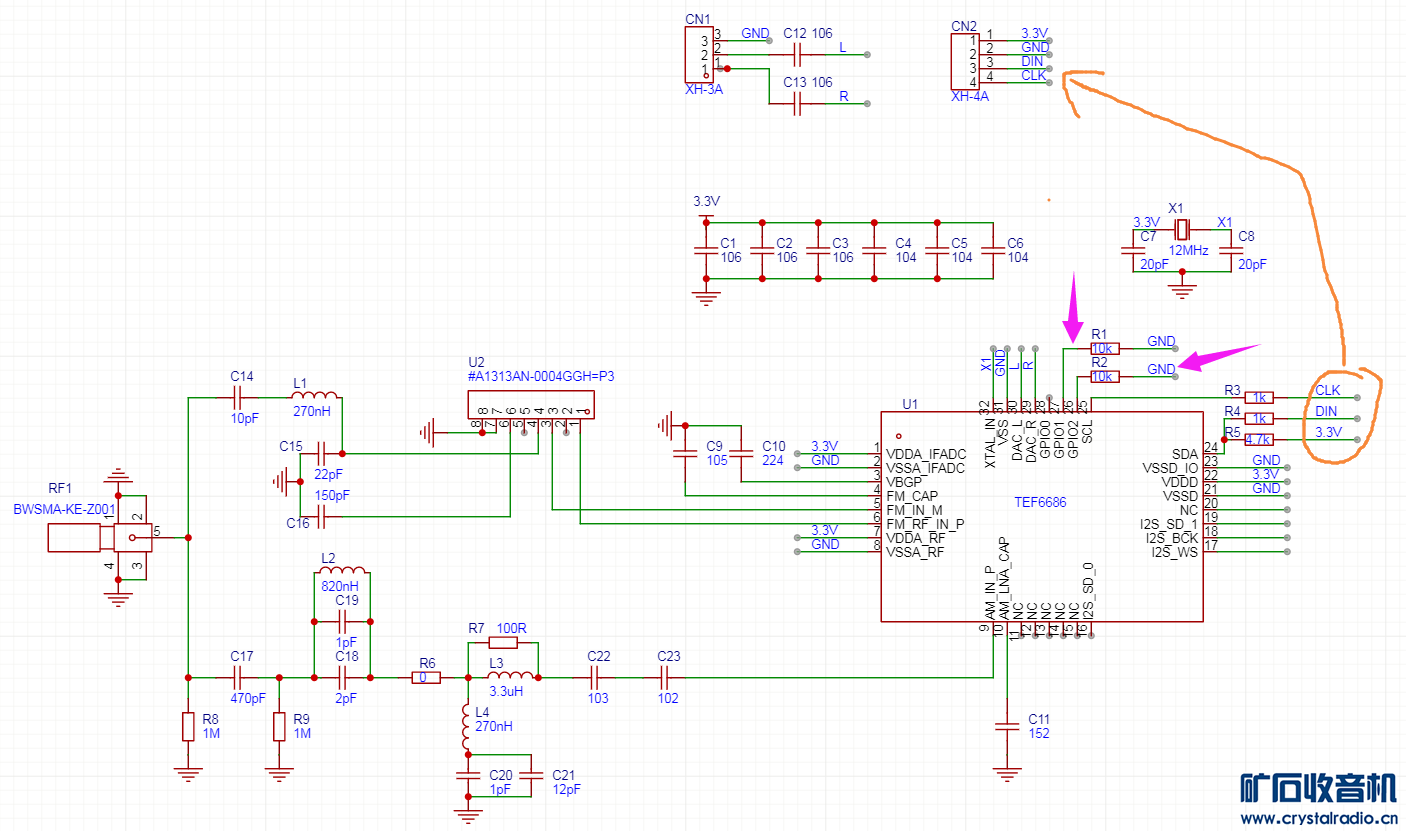Image resolution: width=1406 pixels, height=831 pixels.
Task: Click the C9 105 capacitor designator
Action: [x=714, y=446]
